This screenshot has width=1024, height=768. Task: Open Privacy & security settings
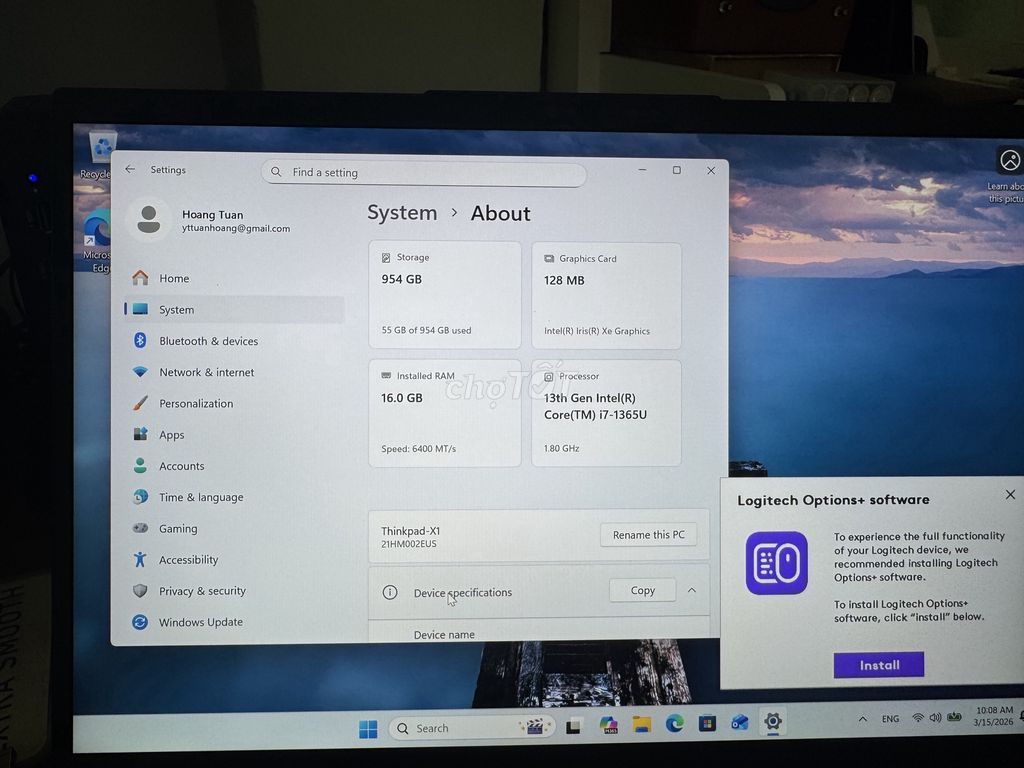pos(234,591)
